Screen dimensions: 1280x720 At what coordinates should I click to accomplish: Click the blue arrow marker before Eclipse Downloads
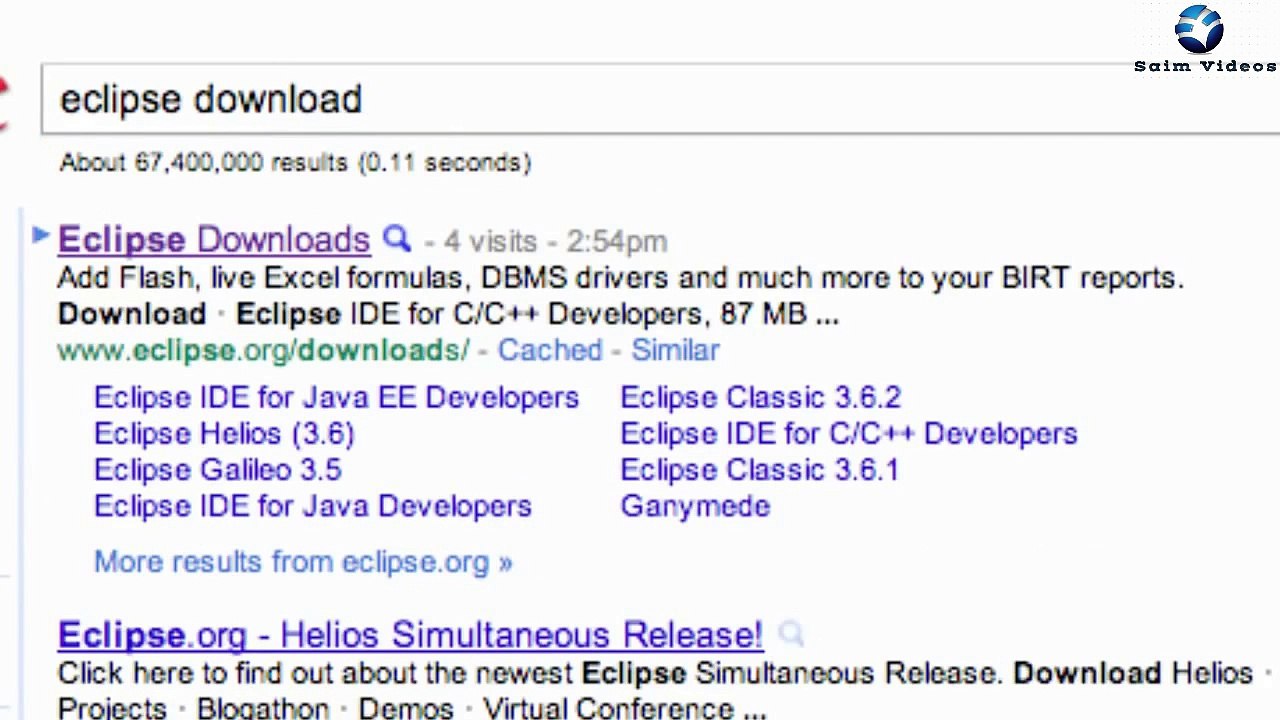tap(41, 235)
